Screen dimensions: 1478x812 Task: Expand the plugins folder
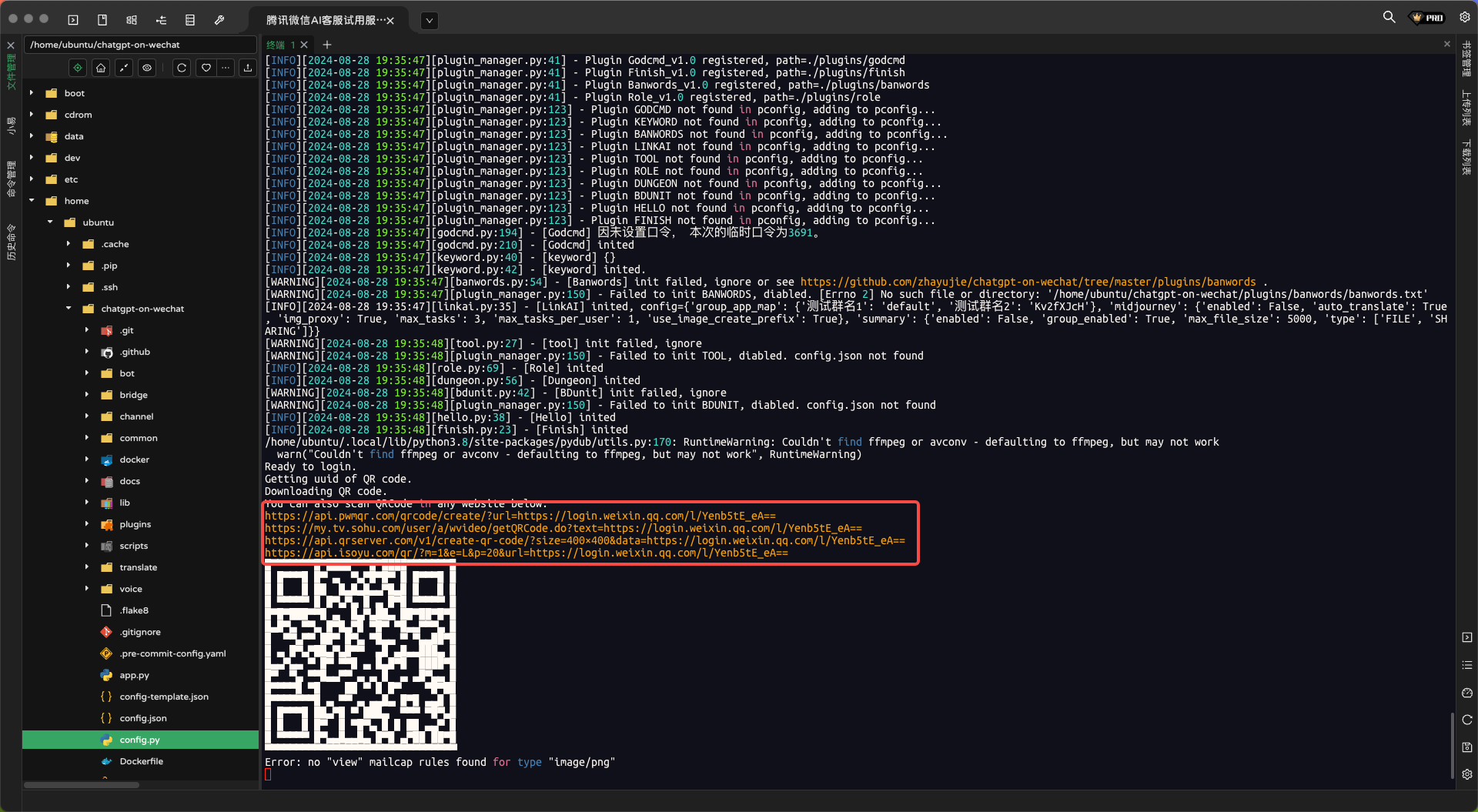click(87, 524)
